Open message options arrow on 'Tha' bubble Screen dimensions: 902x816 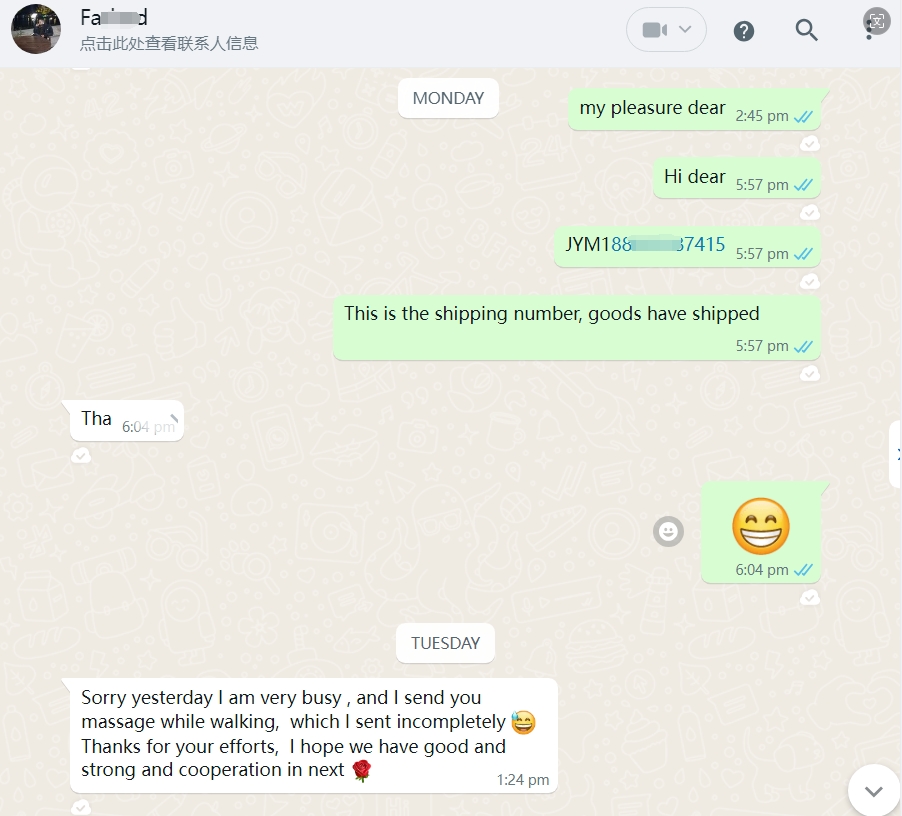tap(174, 418)
